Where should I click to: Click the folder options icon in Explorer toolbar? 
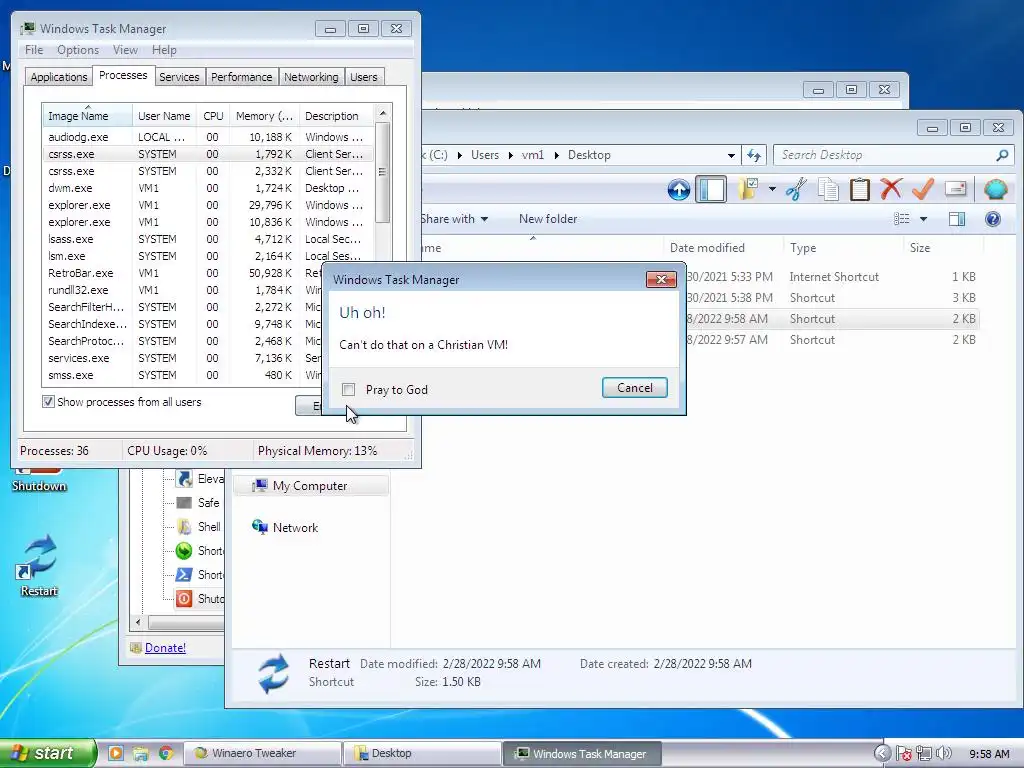click(x=748, y=189)
